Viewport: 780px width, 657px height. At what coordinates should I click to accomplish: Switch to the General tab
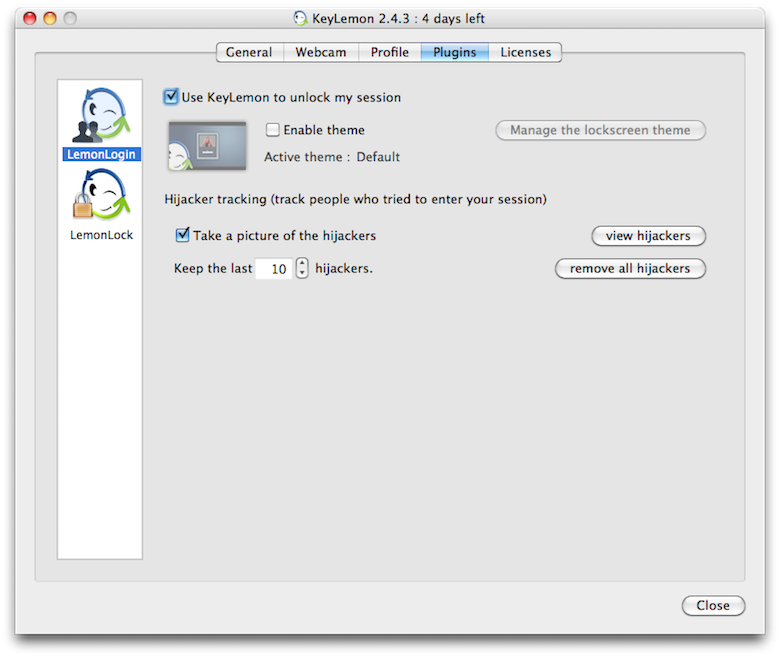249,52
